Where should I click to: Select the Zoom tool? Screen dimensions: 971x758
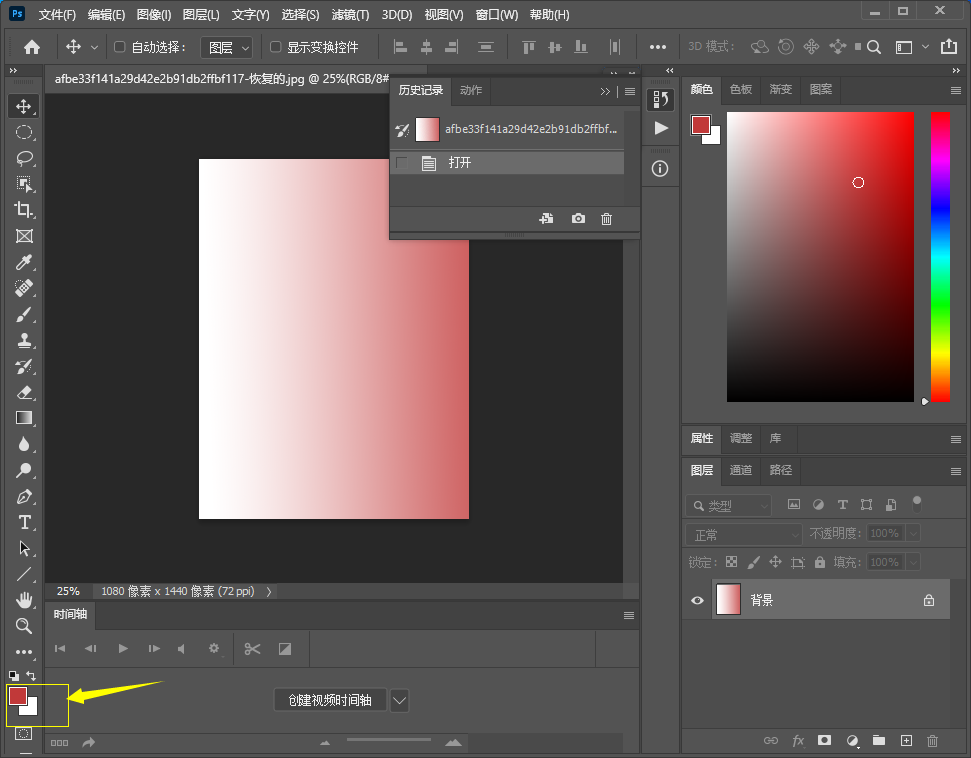coord(24,626)
